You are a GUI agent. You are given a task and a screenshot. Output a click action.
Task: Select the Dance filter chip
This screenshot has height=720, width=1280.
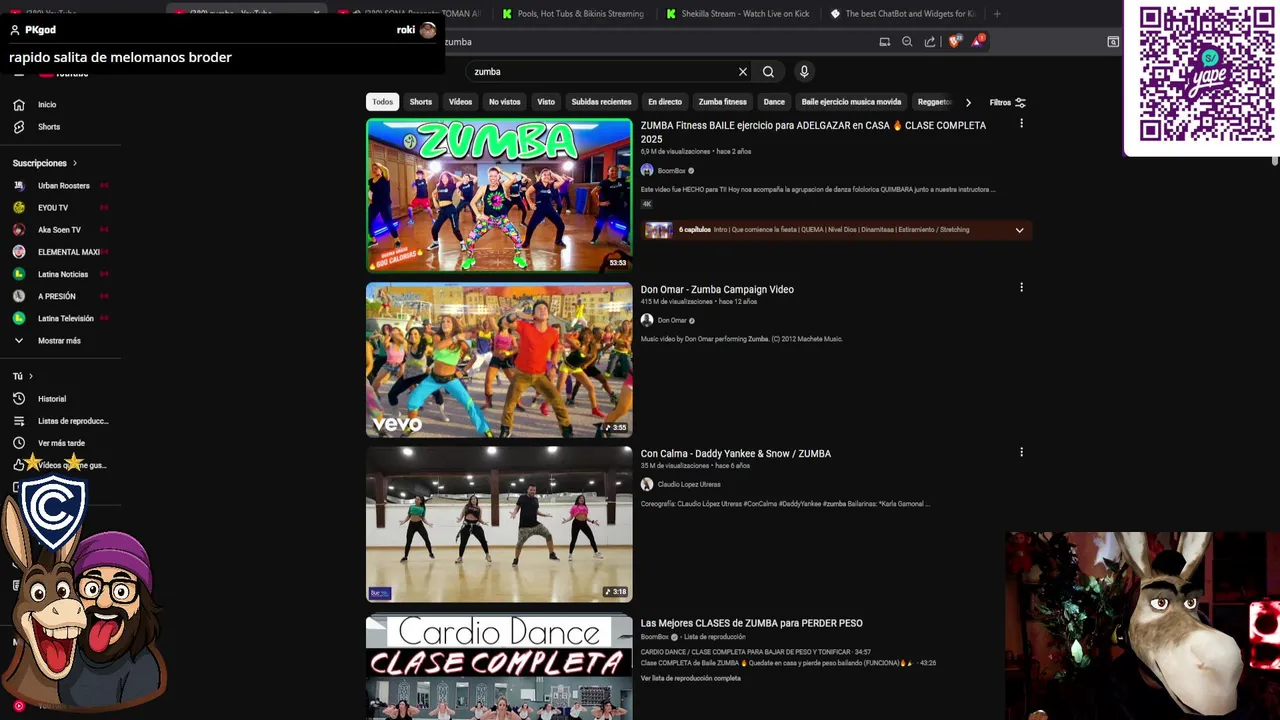point(774,102)
